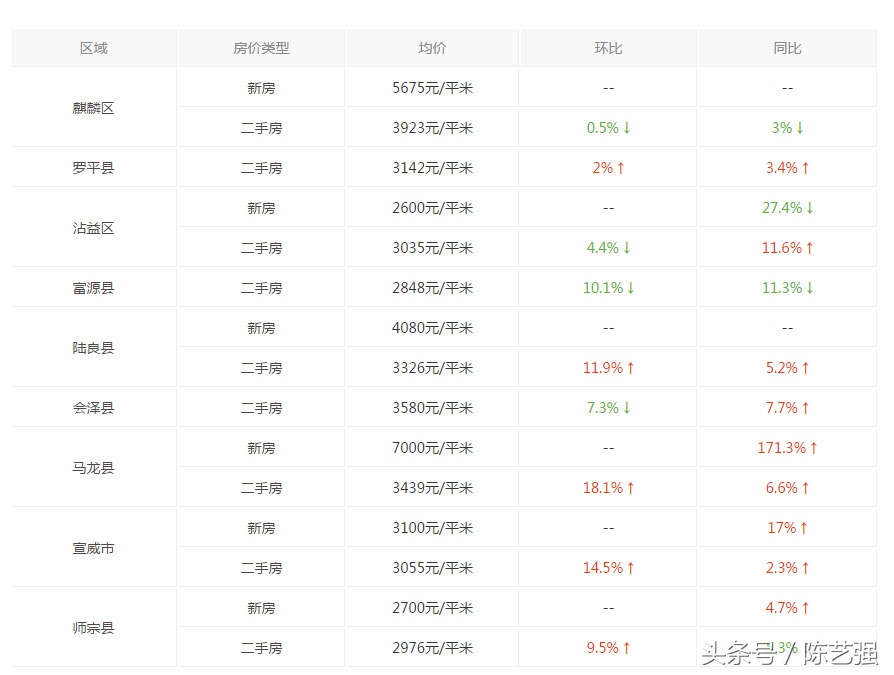Select the 麒麟区 region cell

tap(94, 108)
